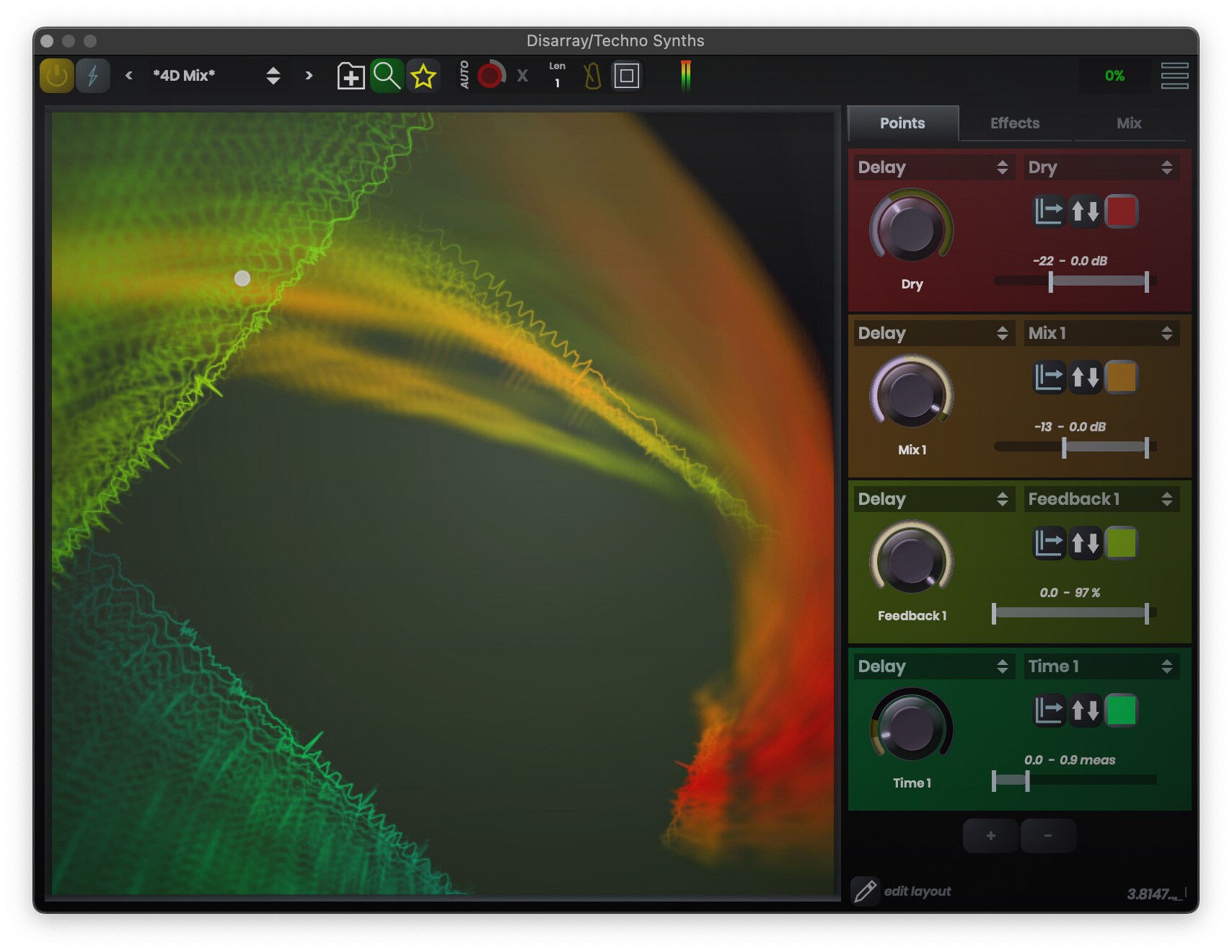Click the white dot on the XY pad
Image resolution: width=1232 pixels, height=952 pixels.
click(x=242, y=278)
